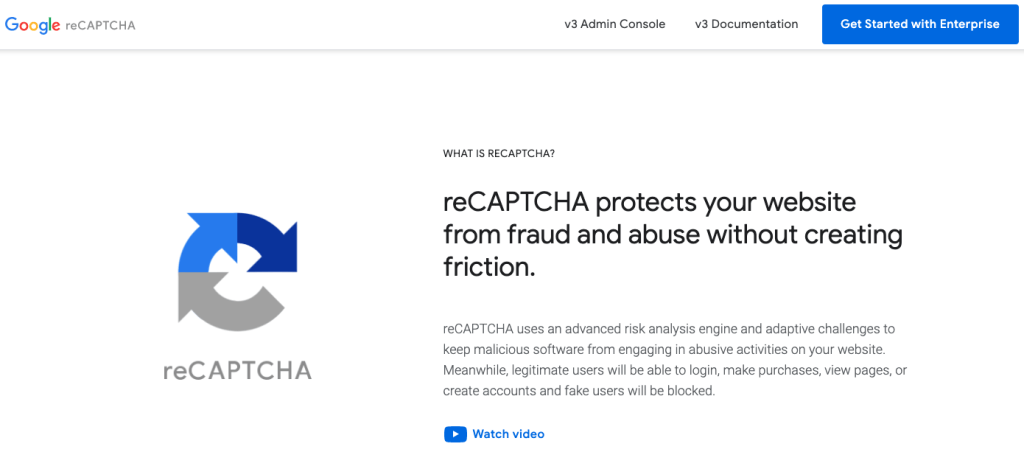Click the reCAPTCHA wordmark next to the Google logo
Viewport: 1024px width, 455px height.
coord(100,25)
